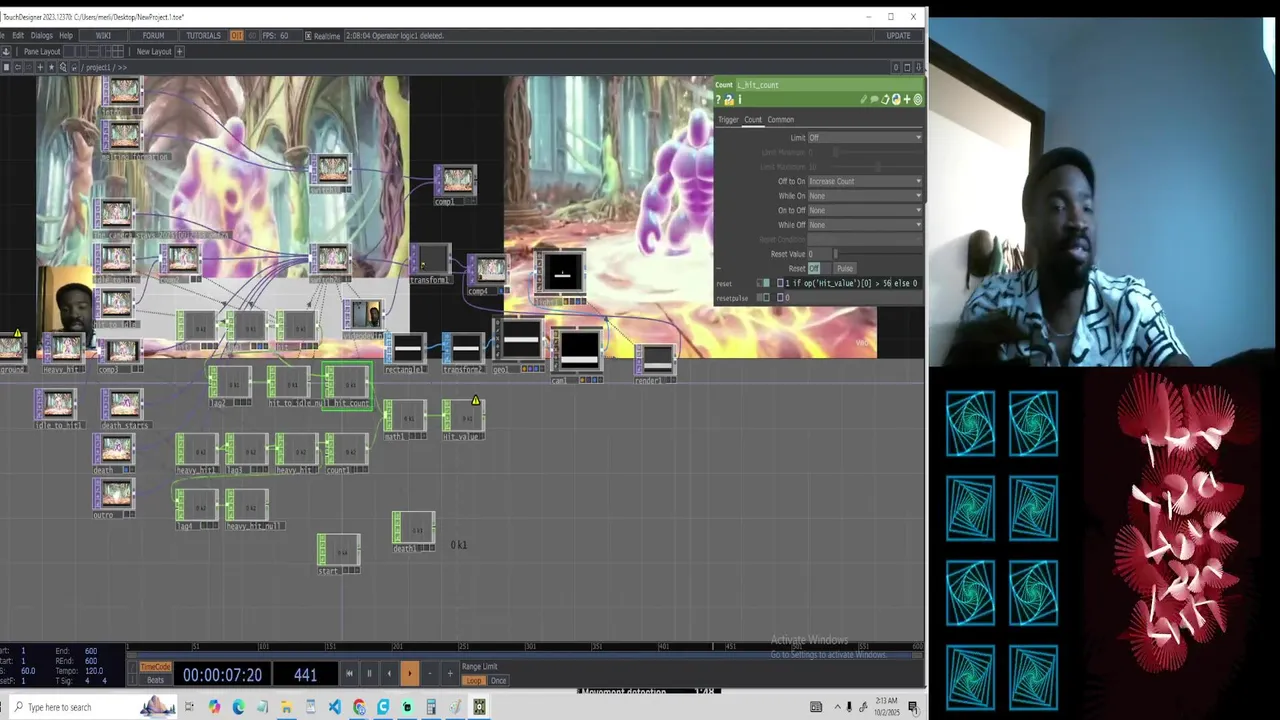Open the On to Off dropdown
This screenshot has width=1280, height=720.
[x=865, y=210]
